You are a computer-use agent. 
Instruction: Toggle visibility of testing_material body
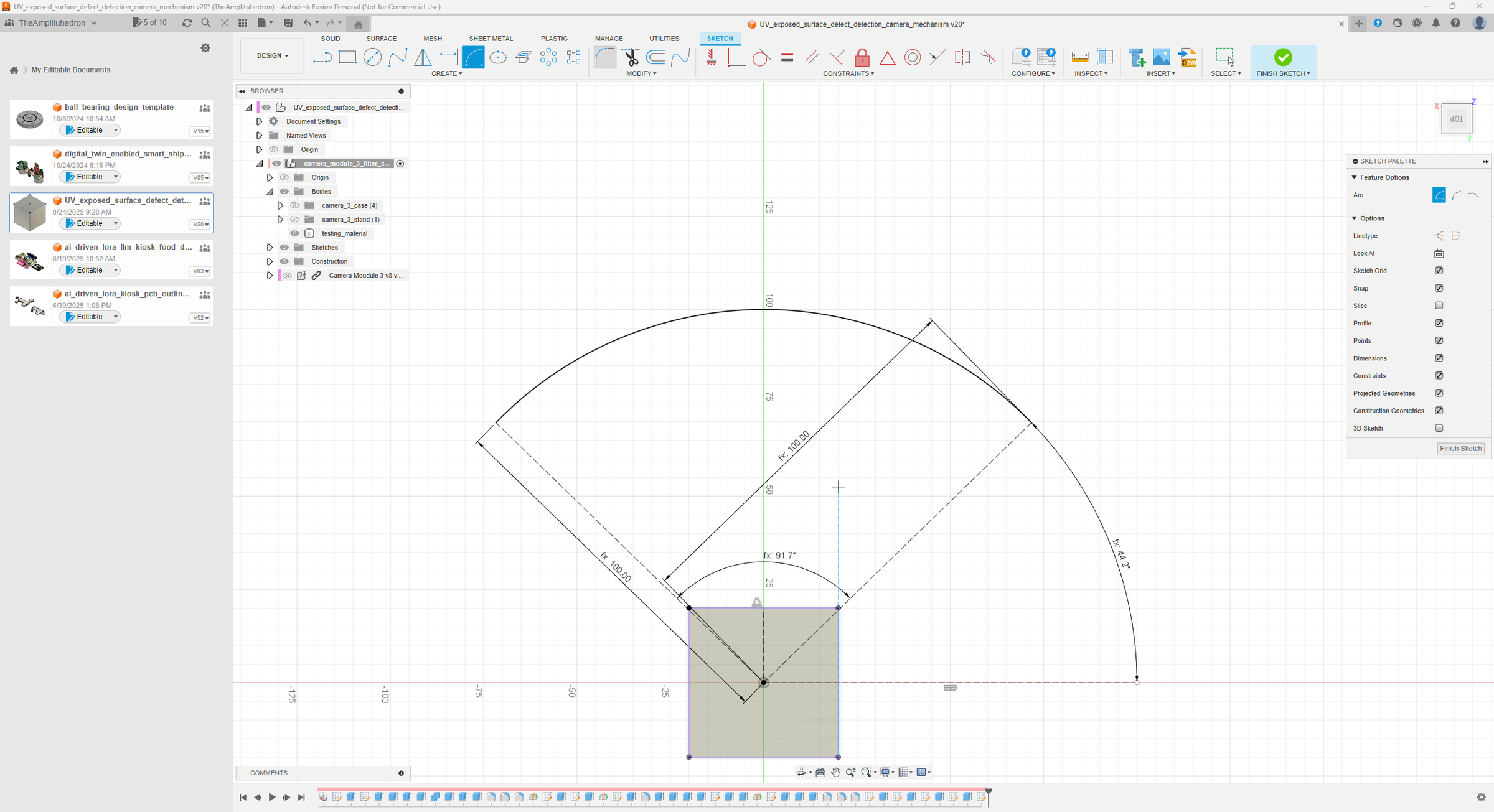point(294,233)
